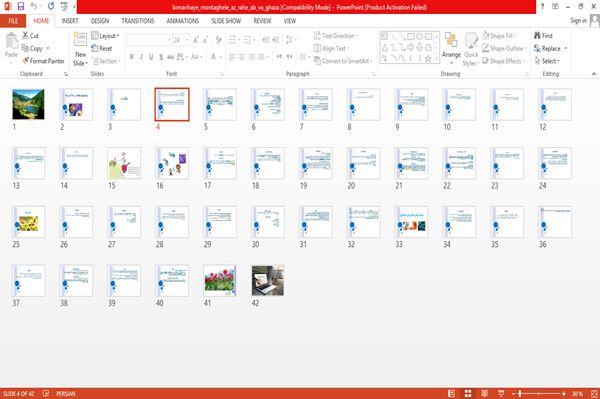Image resolution: width=600 pixels, height=399 pixels.
Task: Open the TRANSITIONS tab
Action: tap(138, 21)
